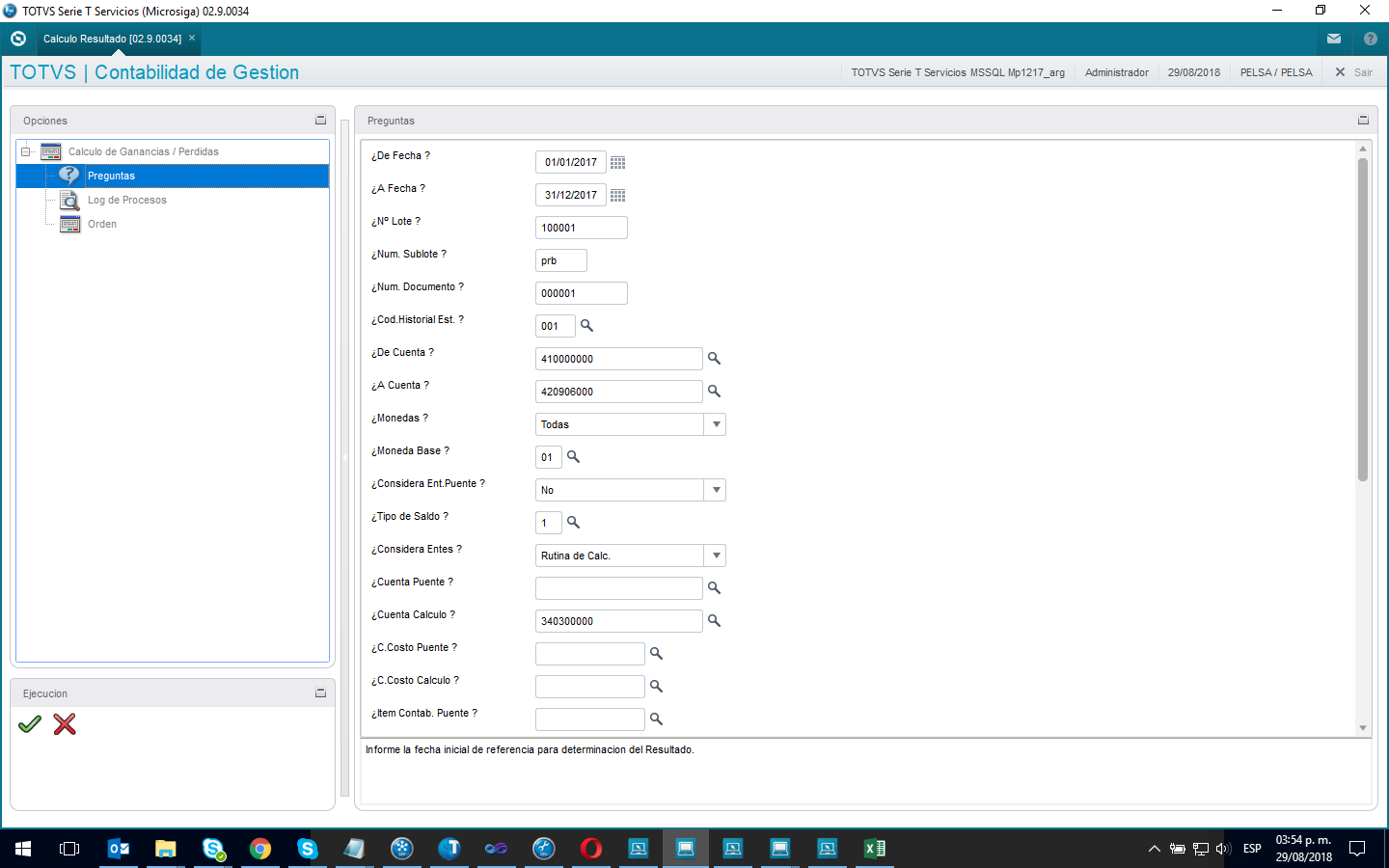
Task: Search lookup for Cuenta Calculo field
Action: click(x=714, y=621)
